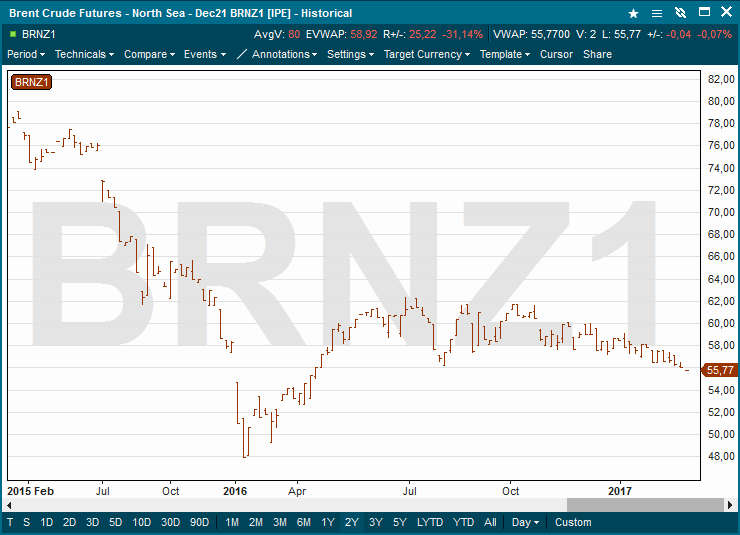The height and width of the screenshot is (535, 740).
Task: Open the Custom range option
Action: coord(573,522)
